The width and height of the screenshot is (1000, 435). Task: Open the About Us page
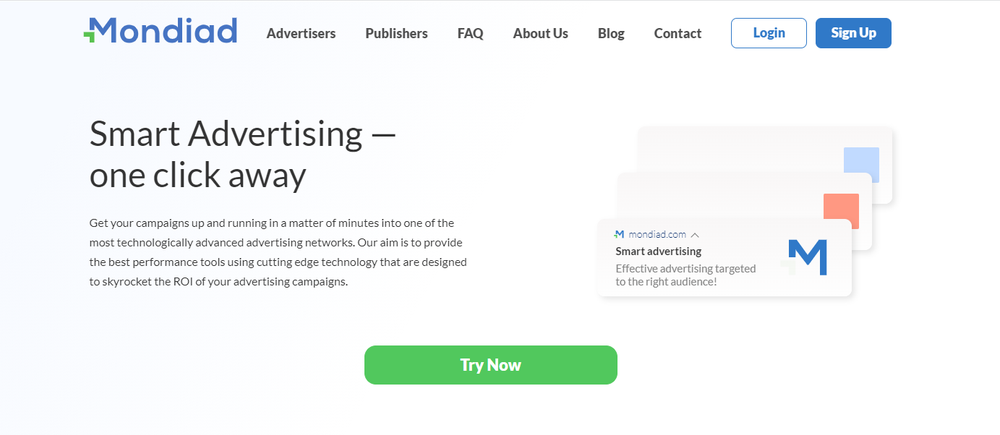[541, 33]
